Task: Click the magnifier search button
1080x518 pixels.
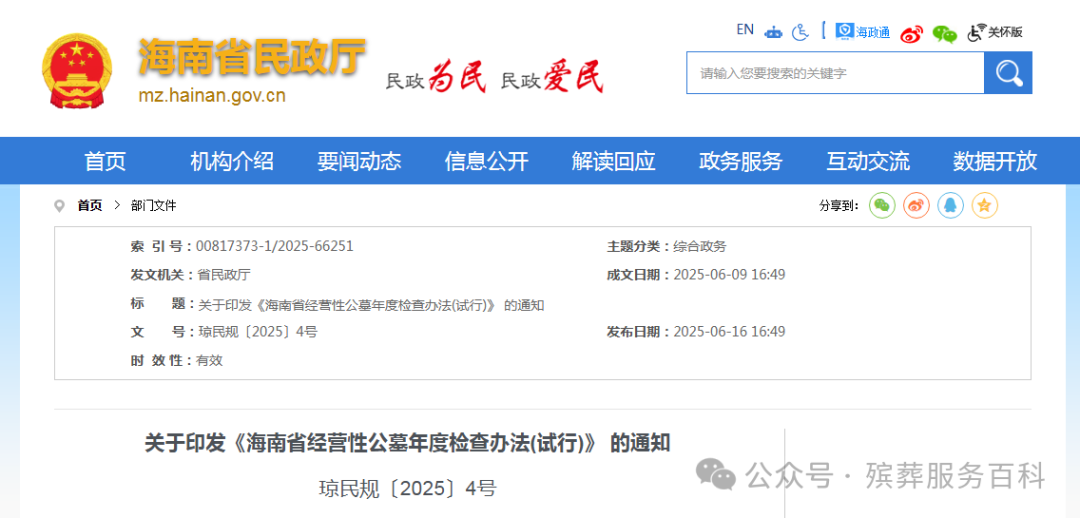Action: (1008, 73)
